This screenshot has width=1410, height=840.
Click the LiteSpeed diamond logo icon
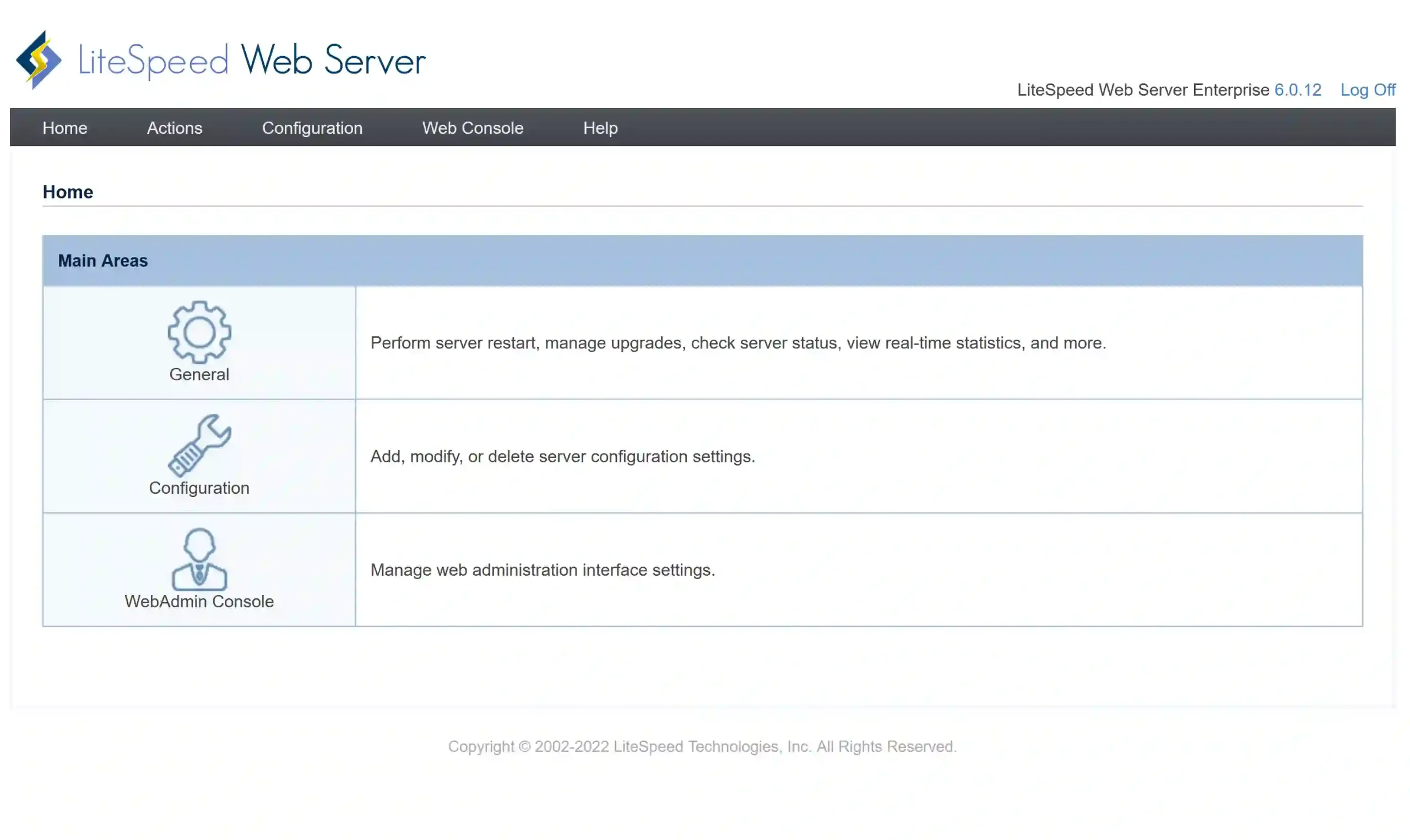[x=39, y=60]
